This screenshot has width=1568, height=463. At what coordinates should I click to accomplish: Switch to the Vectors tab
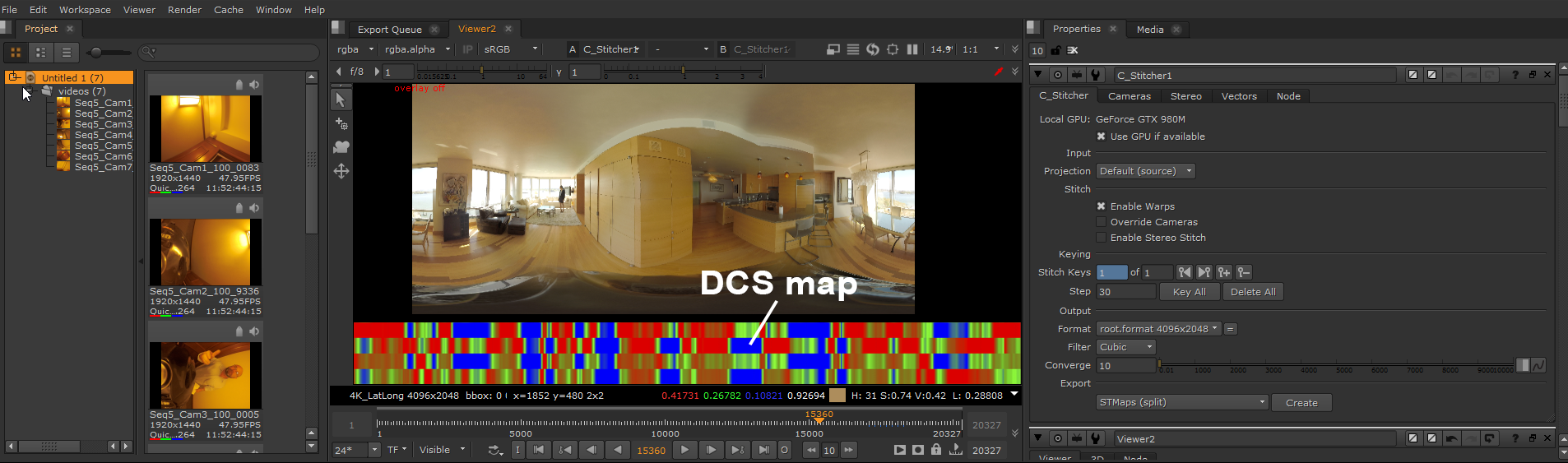[1239, 96]
